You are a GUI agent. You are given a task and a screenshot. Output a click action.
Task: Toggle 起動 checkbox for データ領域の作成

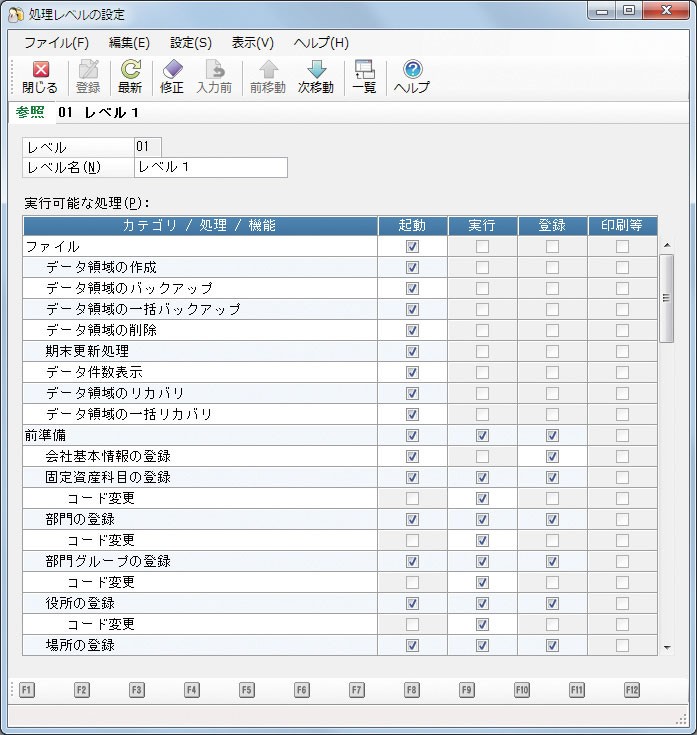click(x=412, y=267)
